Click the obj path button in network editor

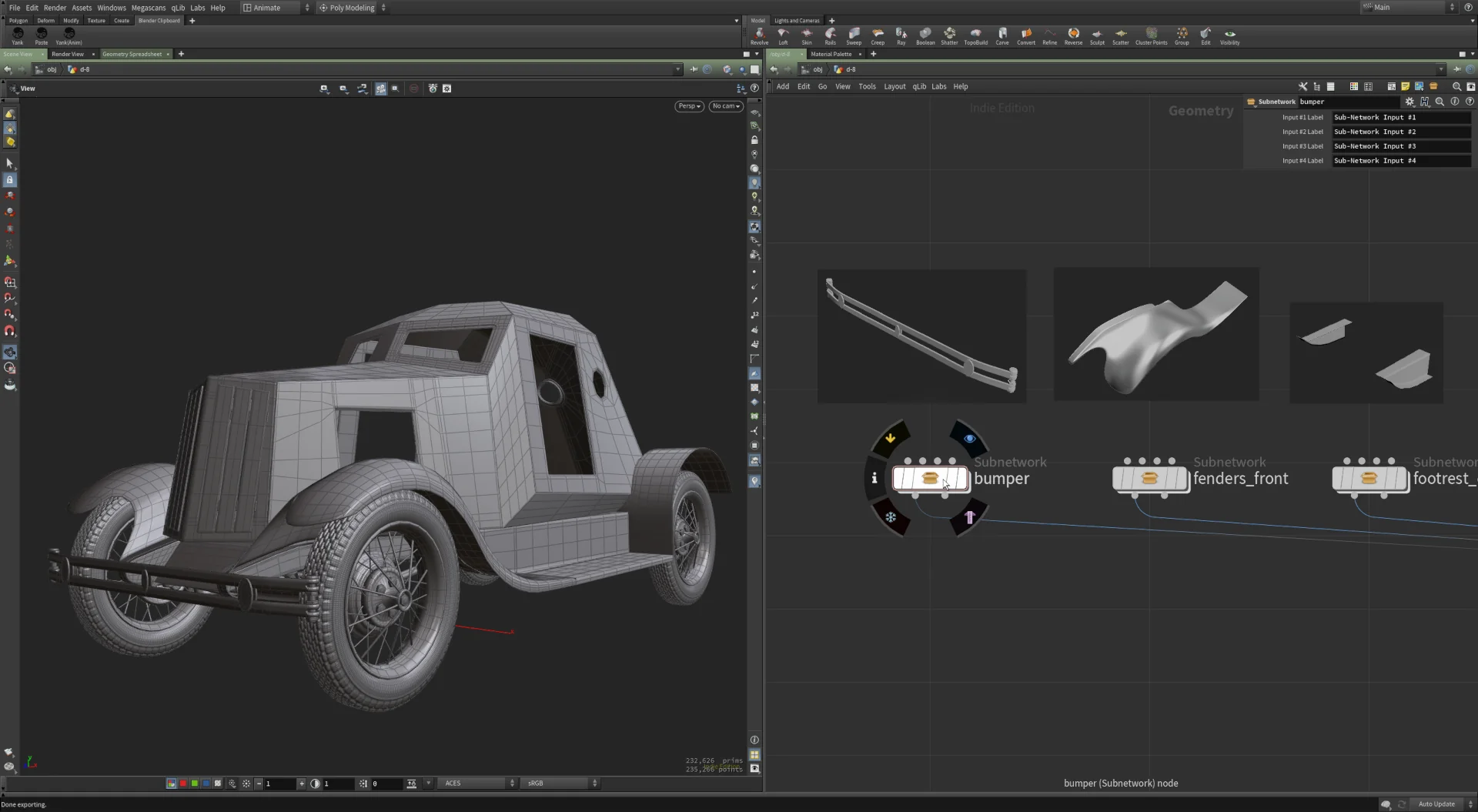(x=818, y=69)
